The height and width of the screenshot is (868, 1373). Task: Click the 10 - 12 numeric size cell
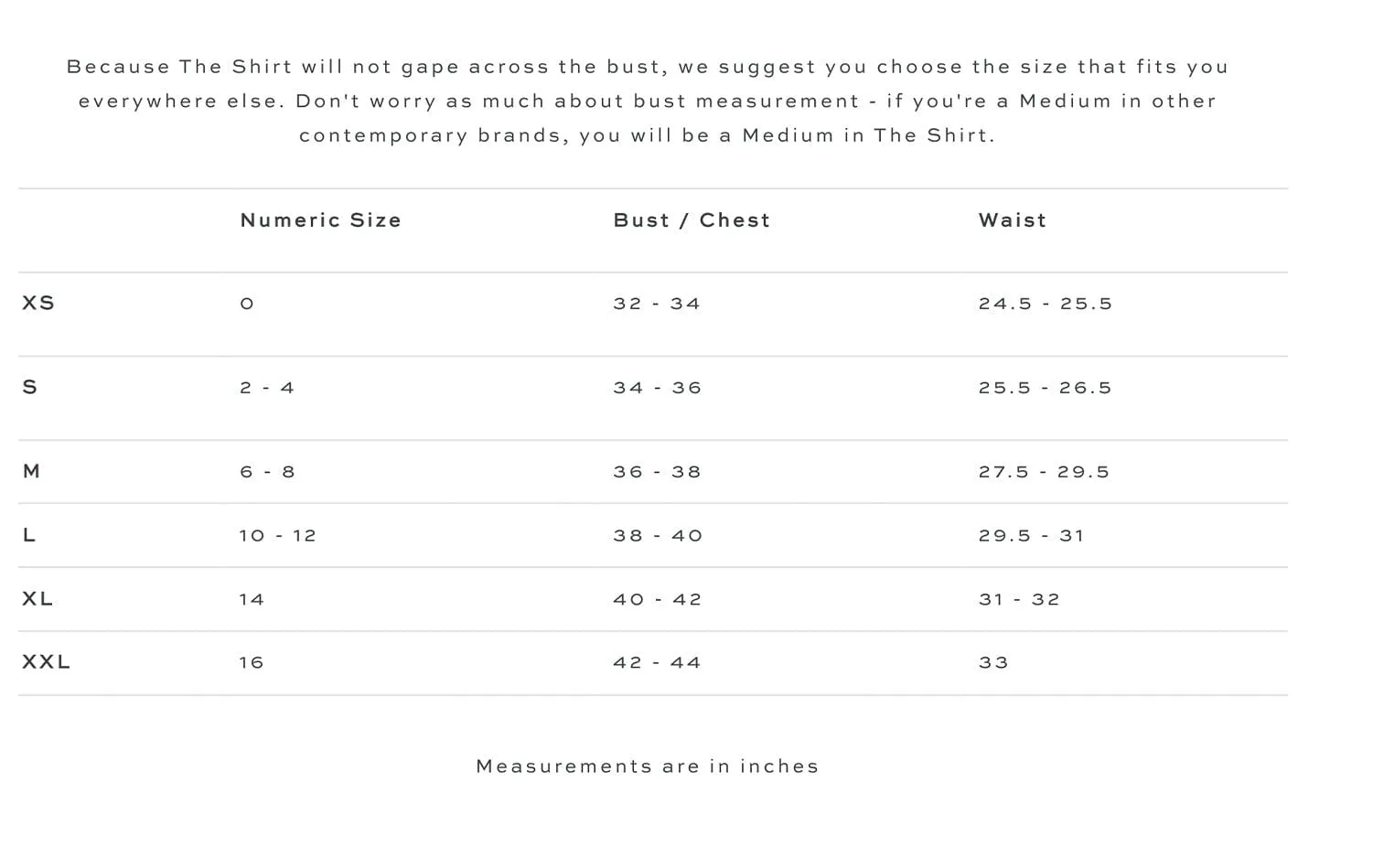pos(277,536)
